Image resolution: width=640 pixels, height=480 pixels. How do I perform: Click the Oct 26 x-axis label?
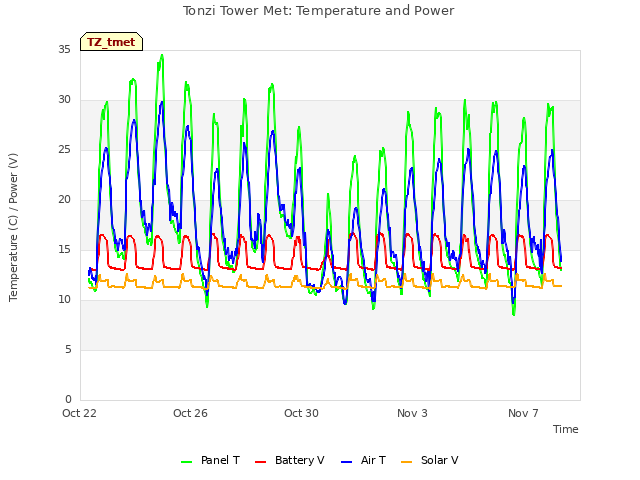[190, 413]
